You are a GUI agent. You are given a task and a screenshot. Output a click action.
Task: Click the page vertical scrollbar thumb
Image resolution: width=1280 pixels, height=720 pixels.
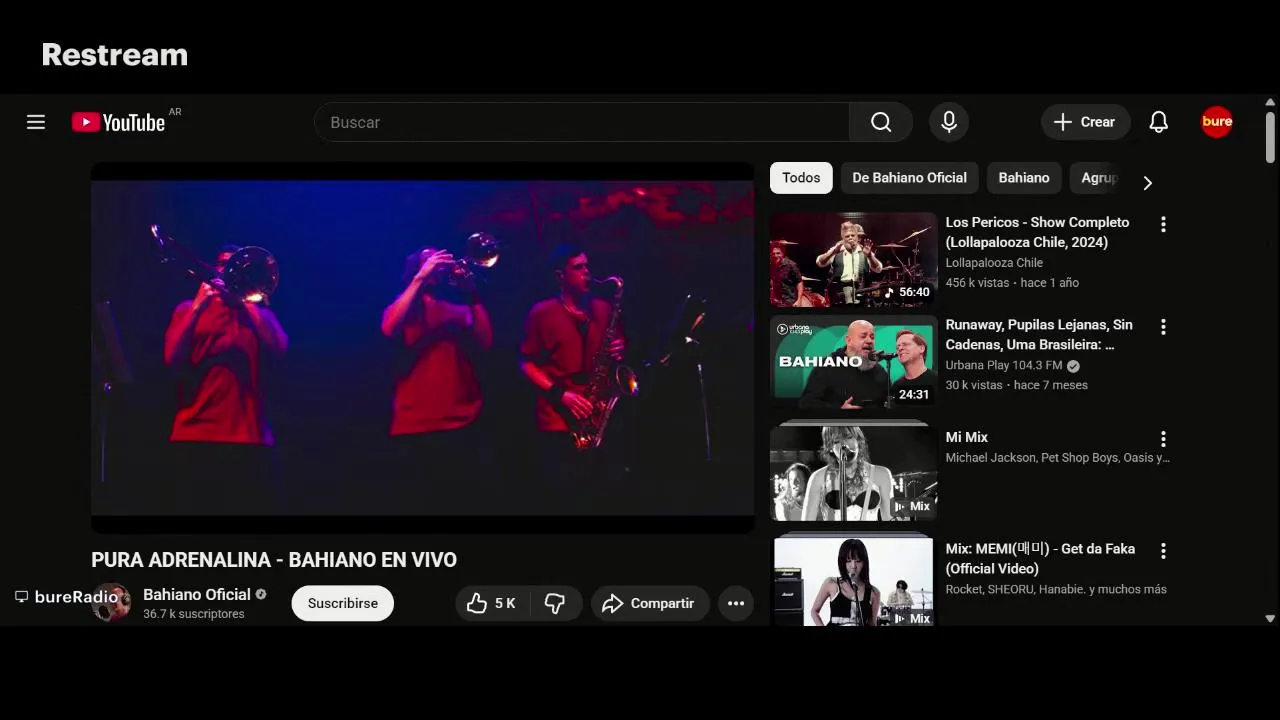pyautogui.click(x=1270, y=137)
